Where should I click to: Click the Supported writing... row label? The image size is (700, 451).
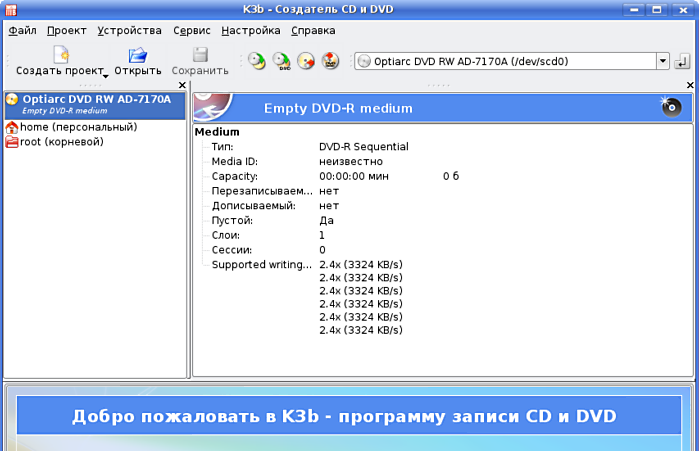click(262, 265)
